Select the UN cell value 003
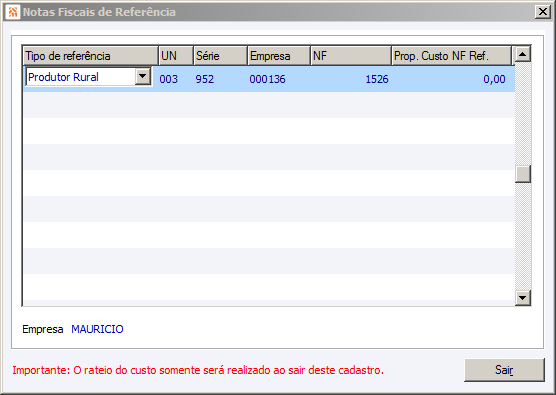 click(x=168, y=79)
